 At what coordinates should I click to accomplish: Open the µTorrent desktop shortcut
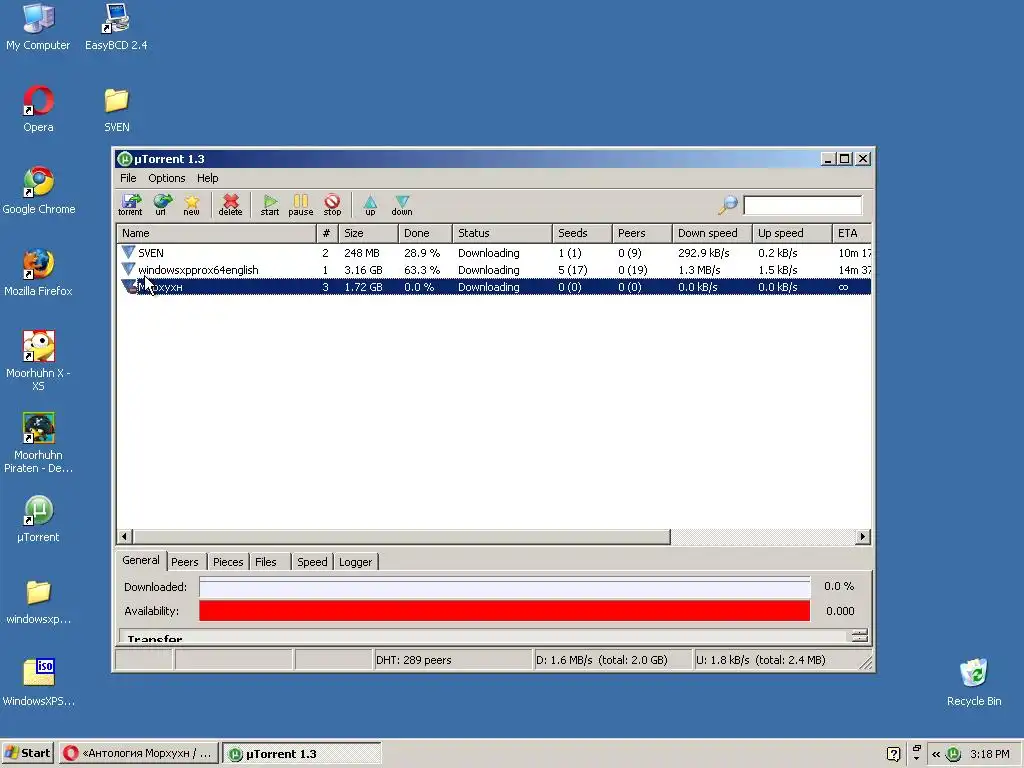tap(38, 519)
